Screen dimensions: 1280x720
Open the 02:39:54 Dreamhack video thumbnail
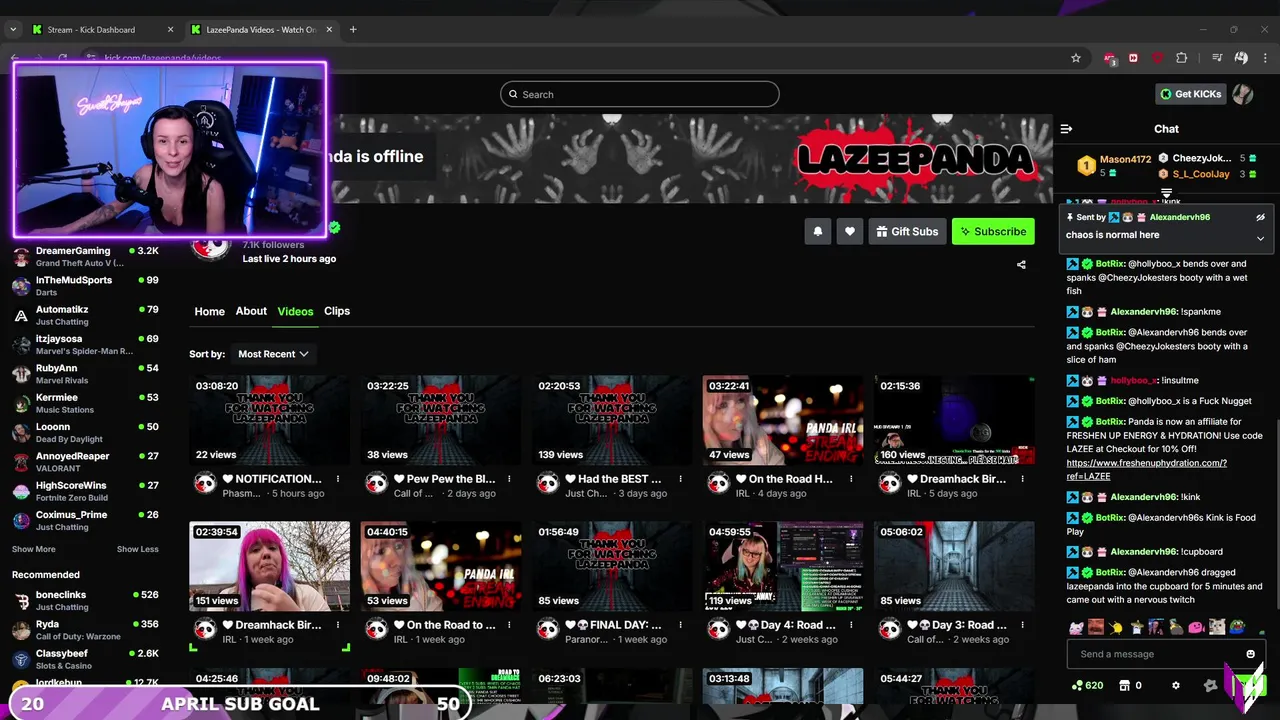point(269,566)
